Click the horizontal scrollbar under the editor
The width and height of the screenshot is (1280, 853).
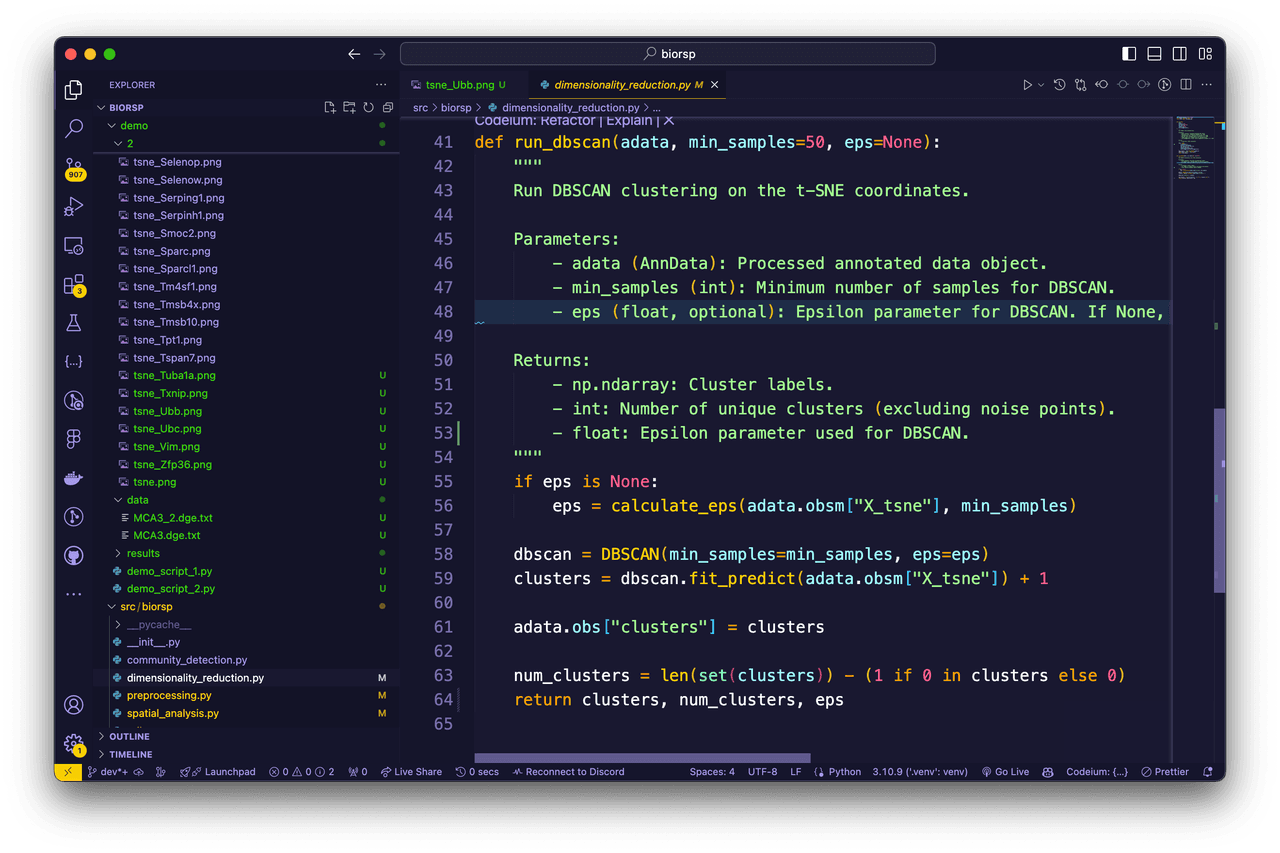pyautogui.click(x=642, y=758)
